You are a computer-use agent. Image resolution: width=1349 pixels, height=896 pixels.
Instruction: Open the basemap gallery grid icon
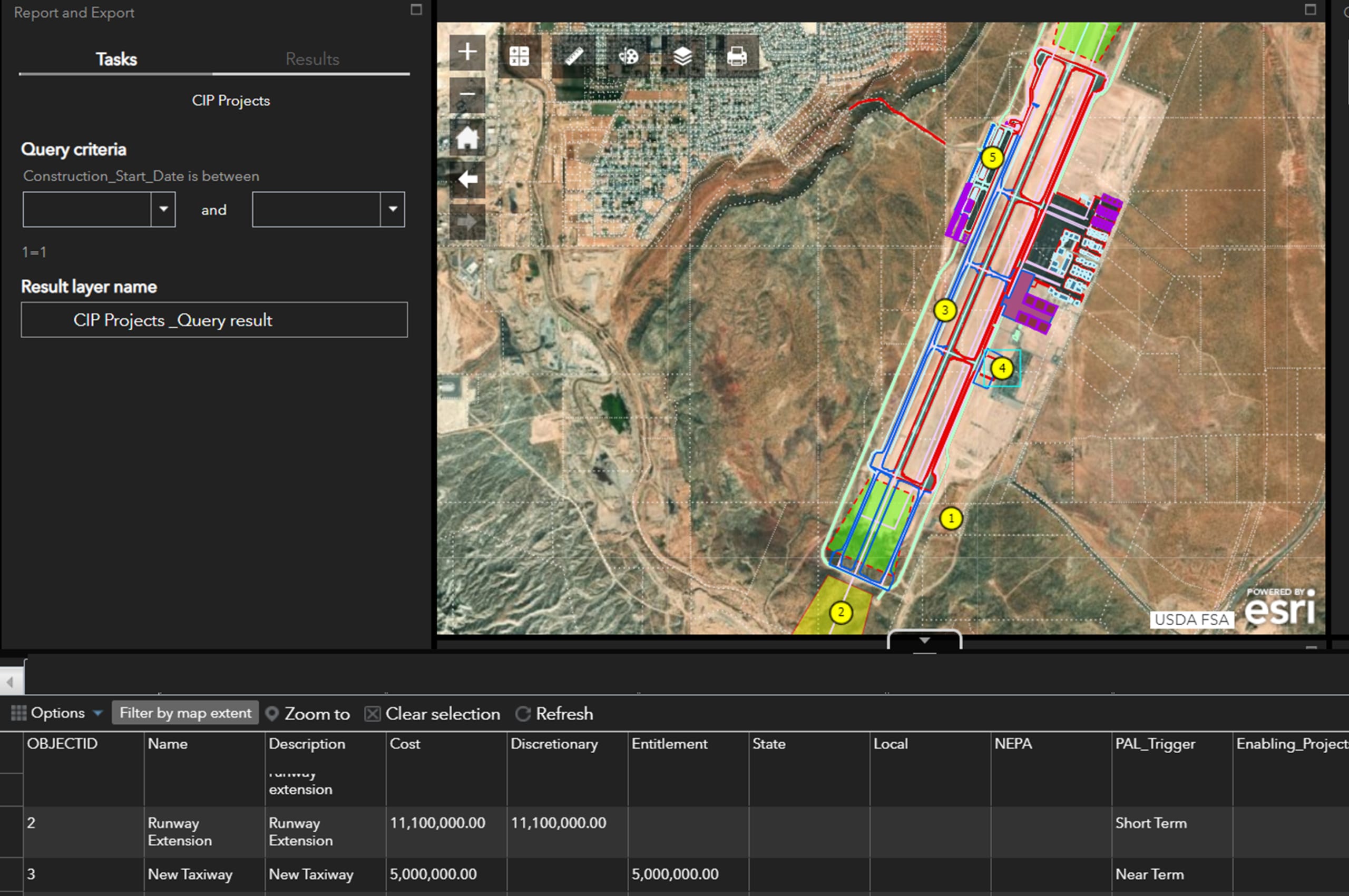(x=519, y=56)
